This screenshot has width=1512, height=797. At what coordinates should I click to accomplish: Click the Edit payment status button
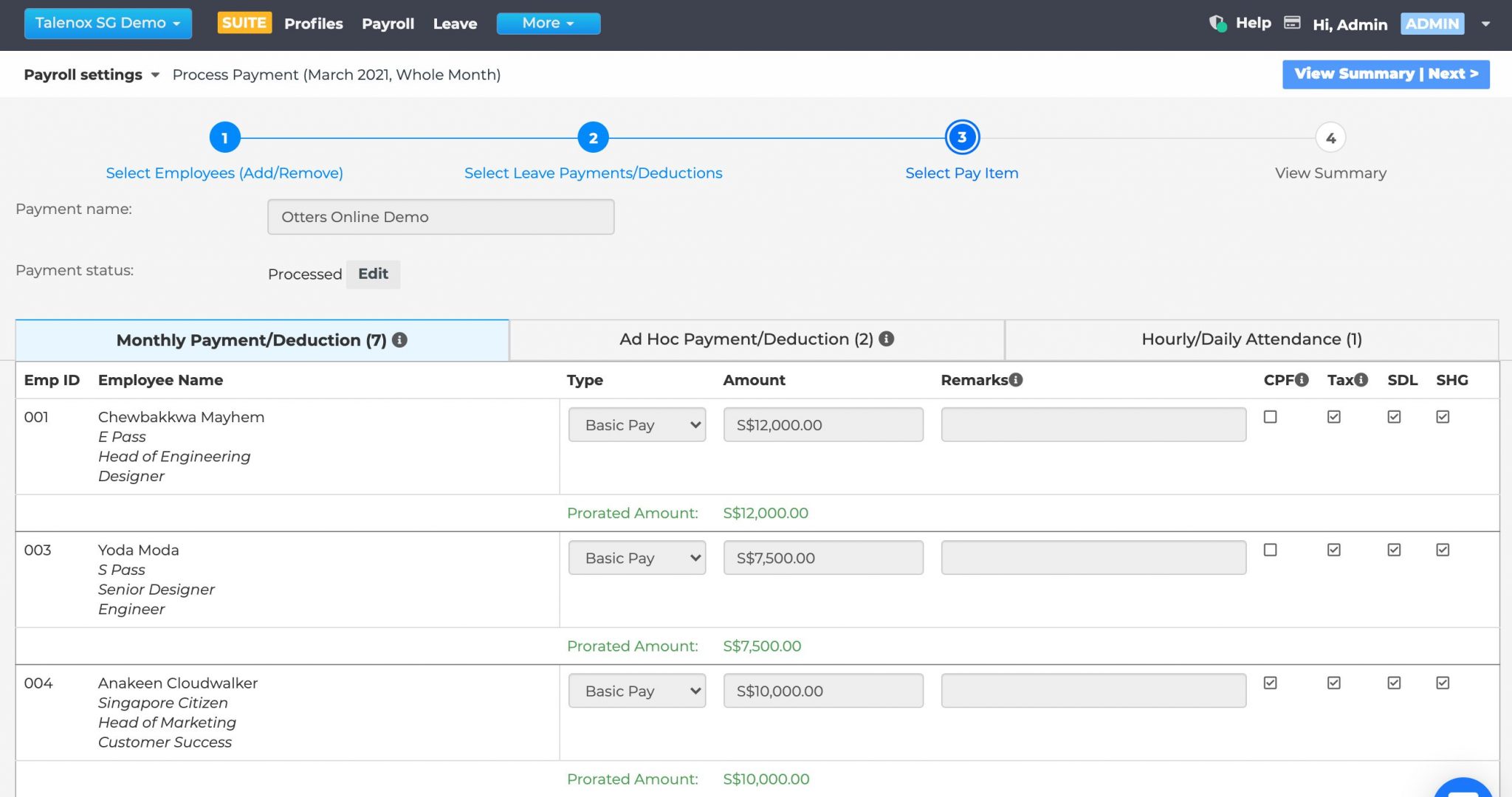point(373,274)
